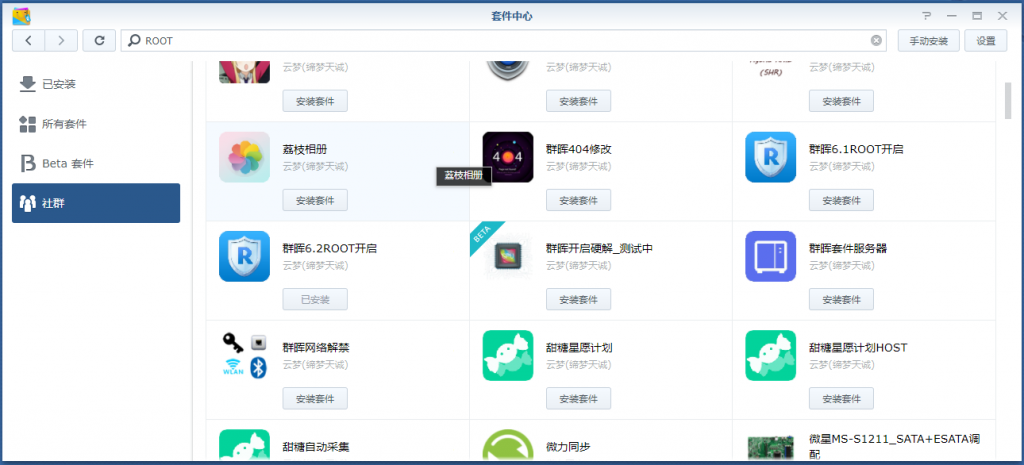Open 手动安装 manual install
Viewport: 1024px width, 465px height.
928,40
